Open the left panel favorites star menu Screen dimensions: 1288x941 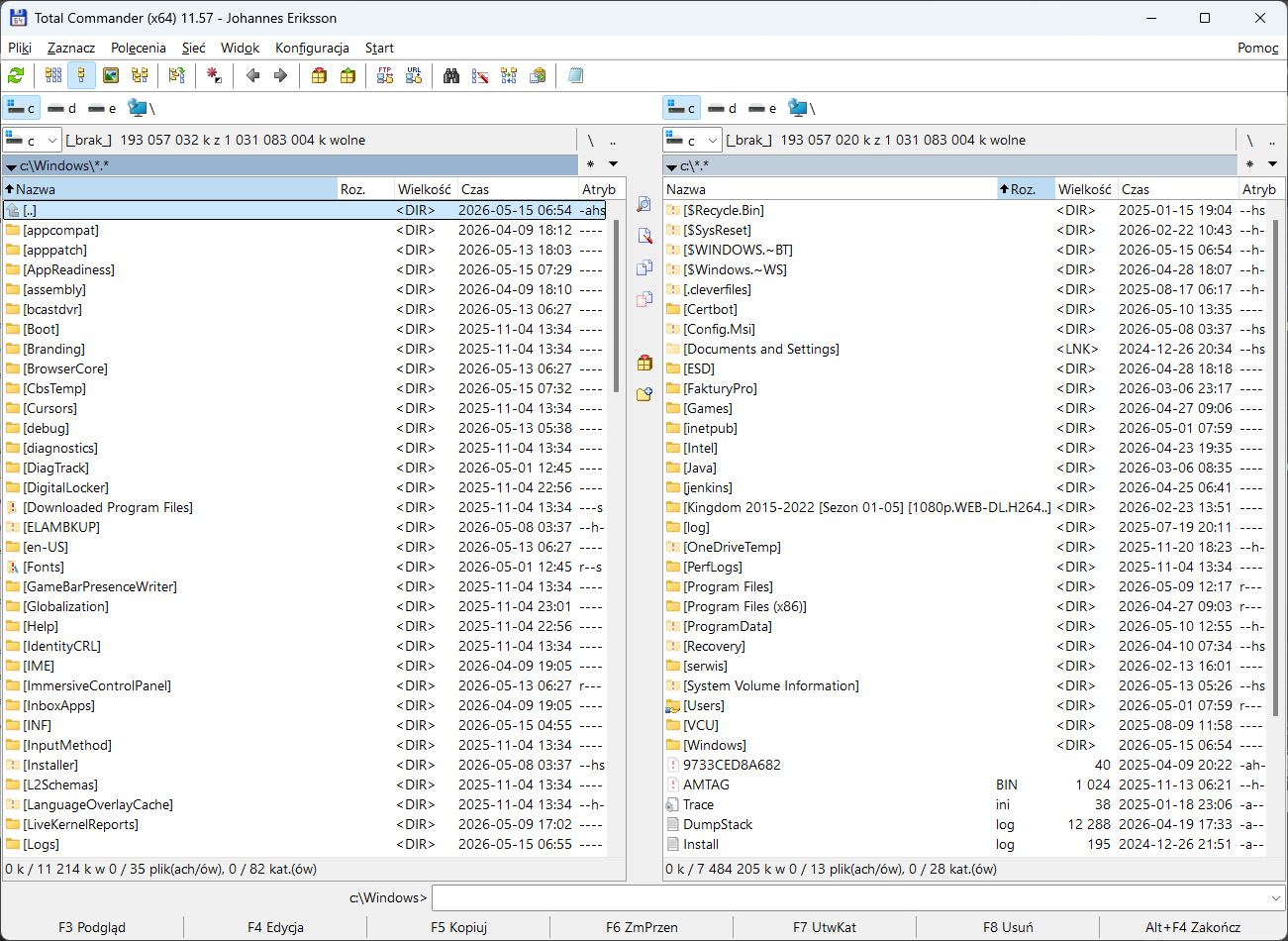[591, 164]
